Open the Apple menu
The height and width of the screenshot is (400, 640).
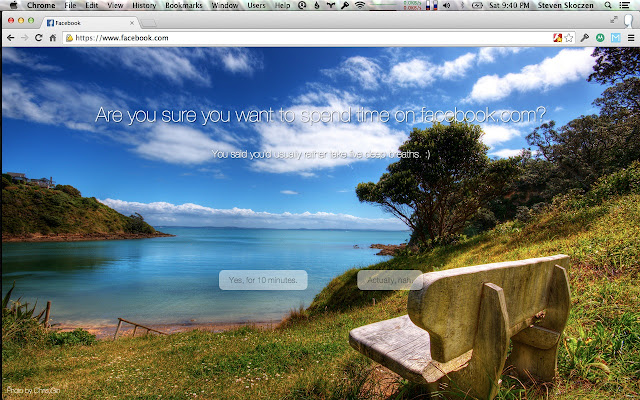(x=13, y=5)
